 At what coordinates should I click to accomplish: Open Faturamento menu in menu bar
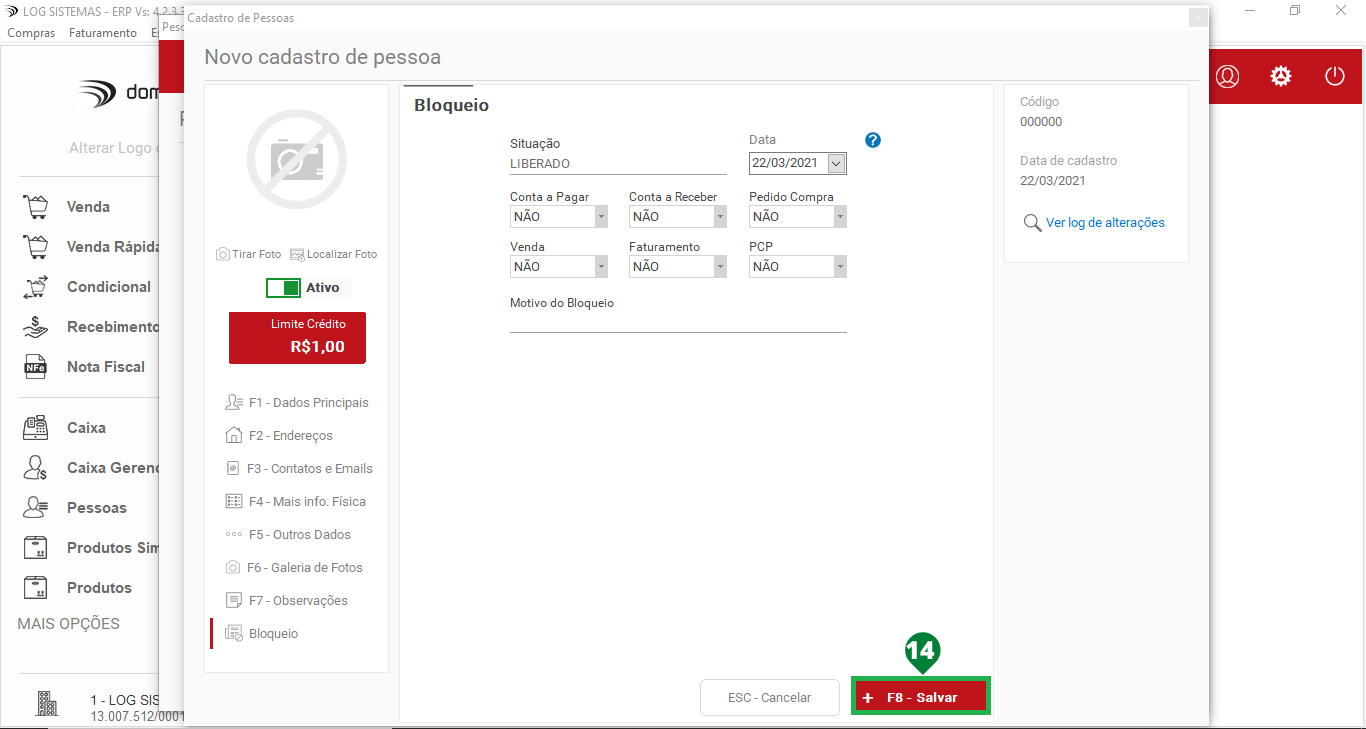tap(103, 33)
